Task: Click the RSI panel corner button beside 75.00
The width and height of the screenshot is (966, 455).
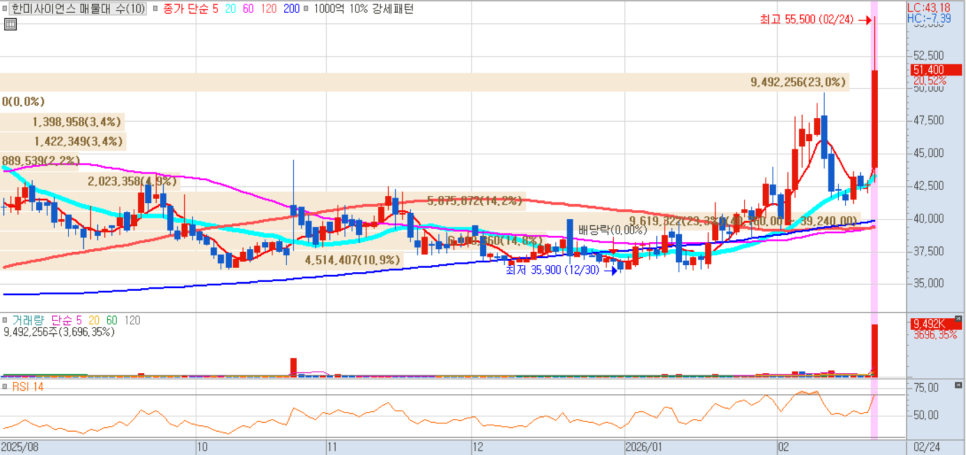Action: [957, 385]
